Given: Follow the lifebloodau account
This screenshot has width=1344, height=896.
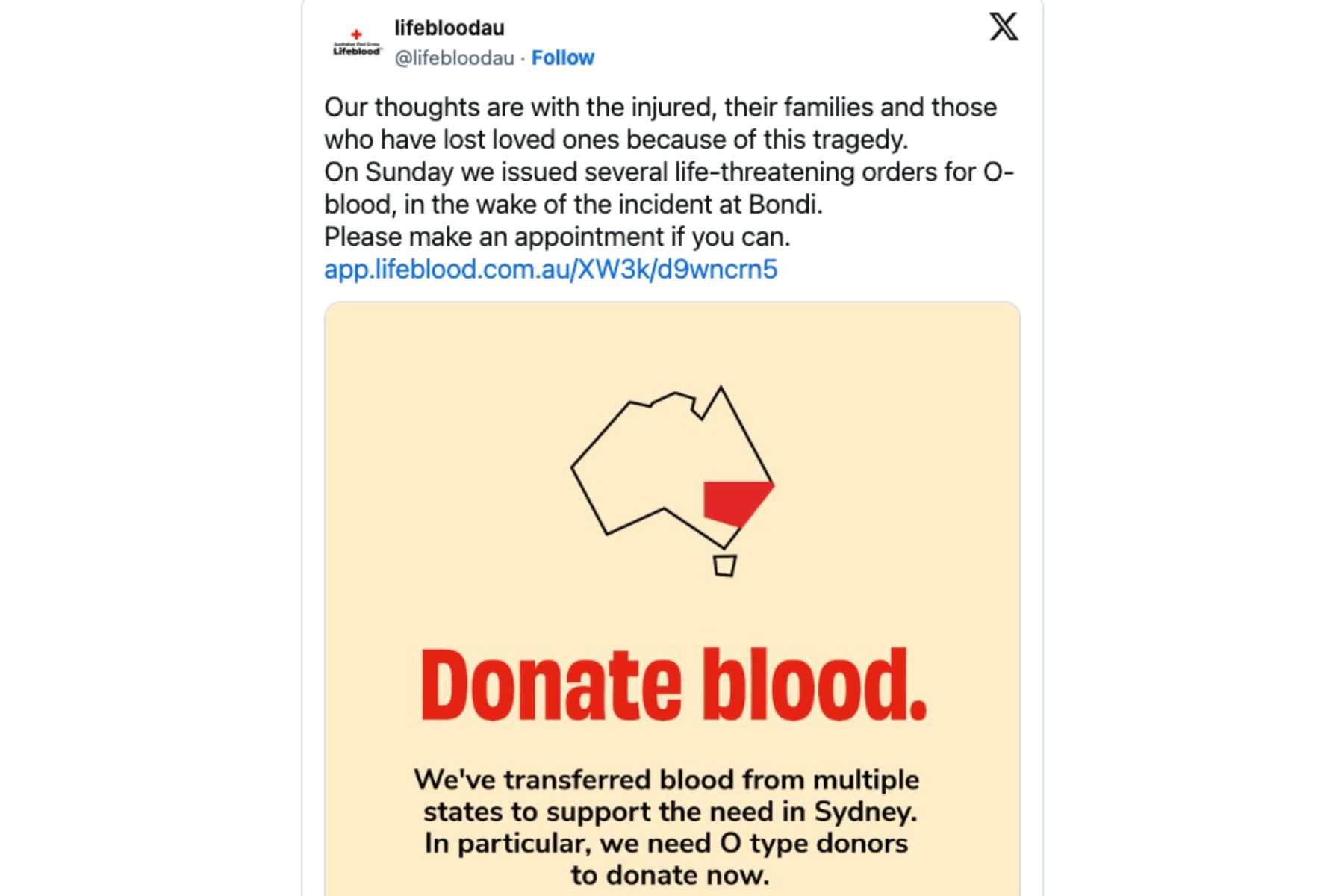Looking at the screenshot, I should (x=562, y=57).
